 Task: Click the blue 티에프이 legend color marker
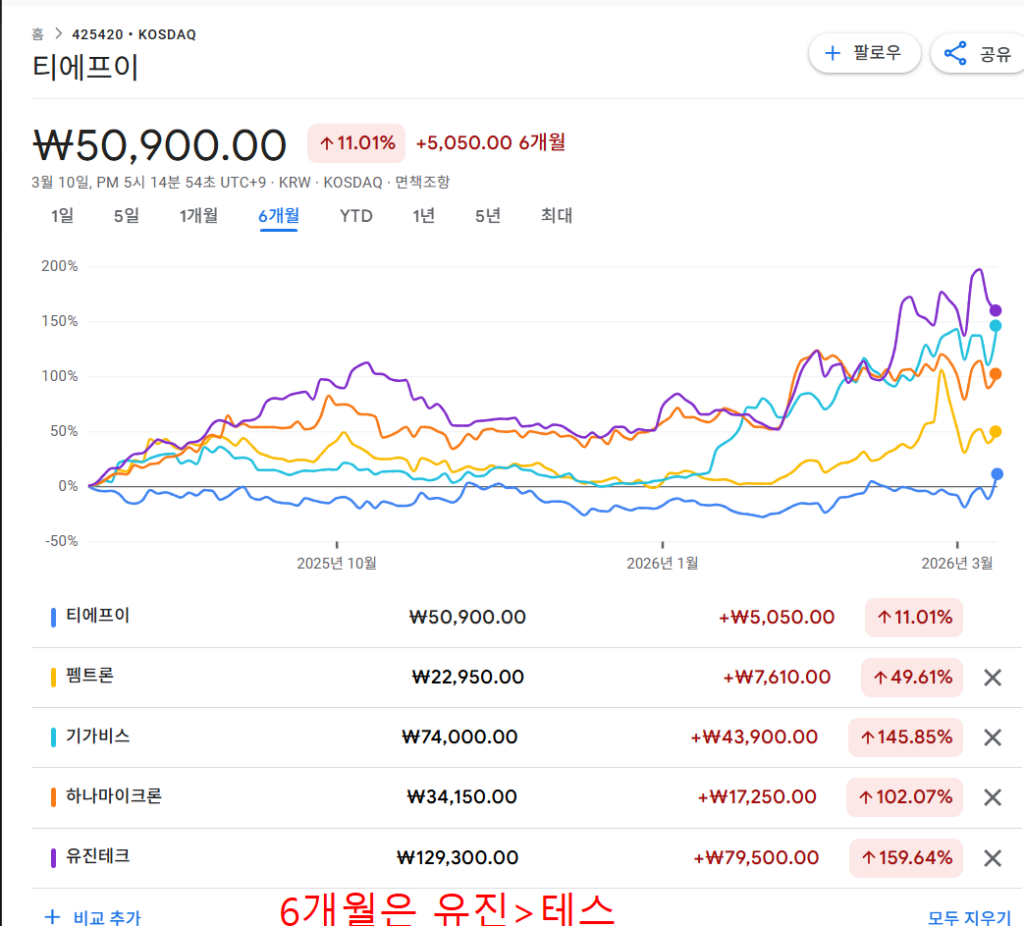point(53,618)
